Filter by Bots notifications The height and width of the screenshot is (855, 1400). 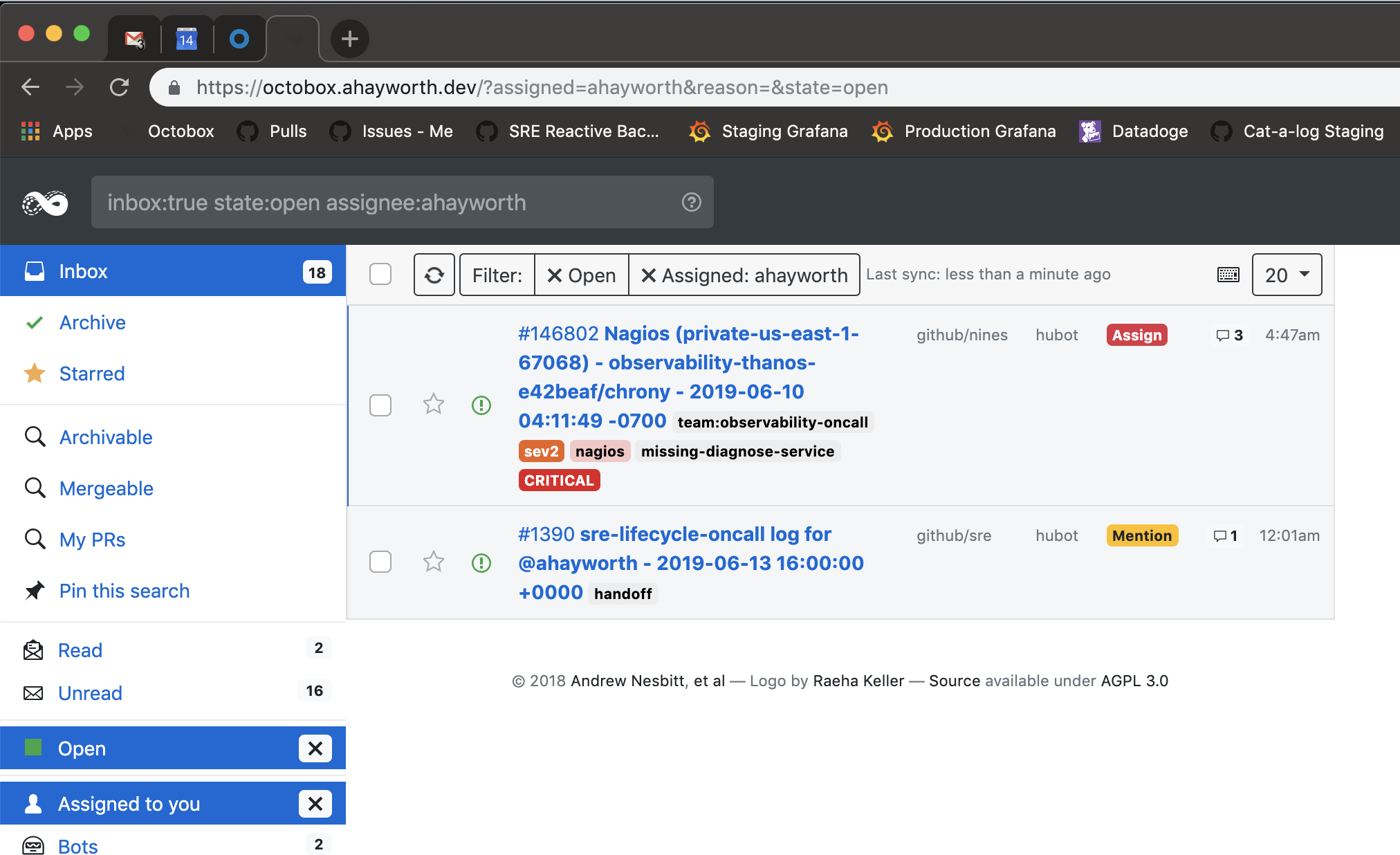coord(173,846)
